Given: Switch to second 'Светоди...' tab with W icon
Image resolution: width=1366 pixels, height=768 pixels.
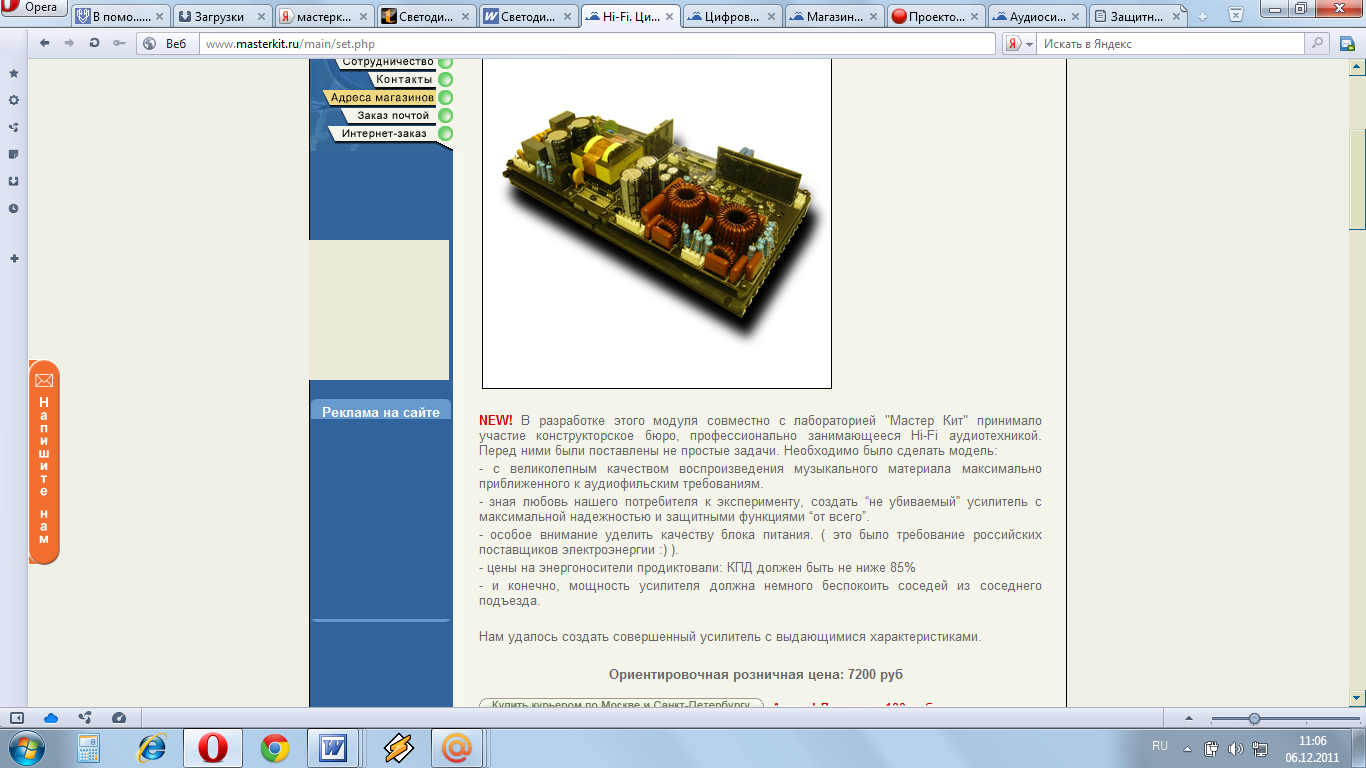Looking at the screenshot, I should point(528,16).
